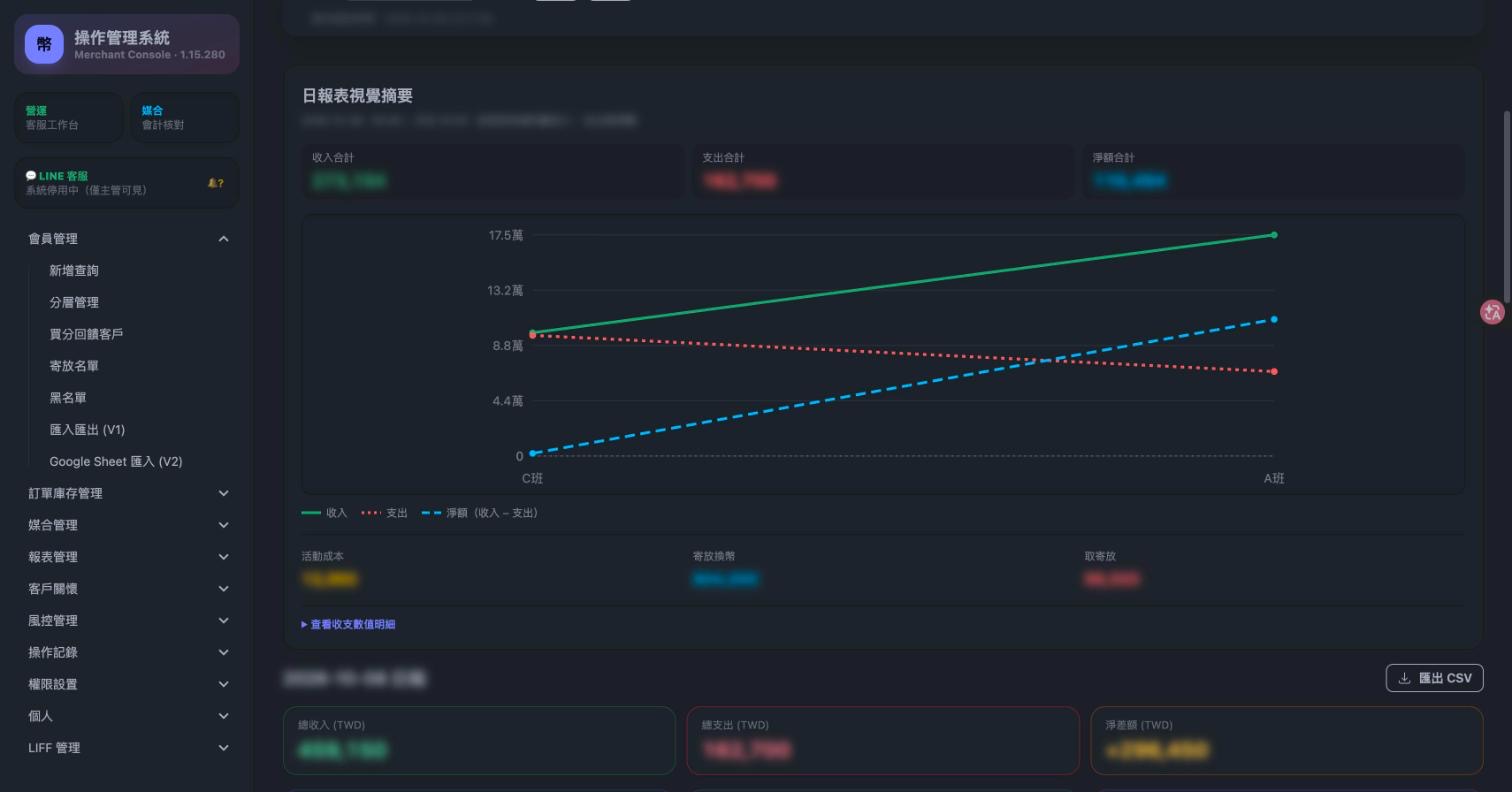
Task: Collapse the 會員管理 menu section
Action: click(128, 239)
